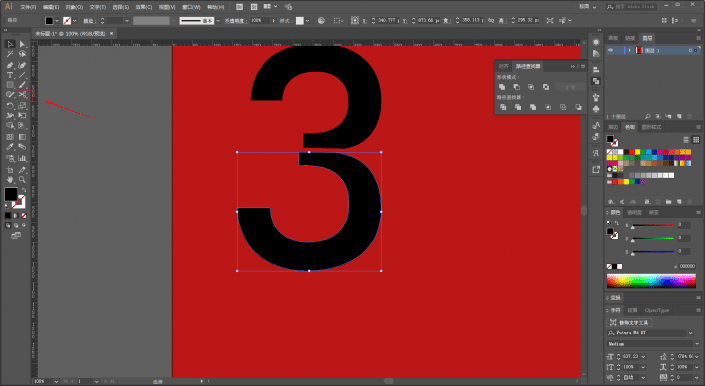Pick the yellow swatch in the top swatch row
This screenshot has width=705, height=386.
pos(637,152)
